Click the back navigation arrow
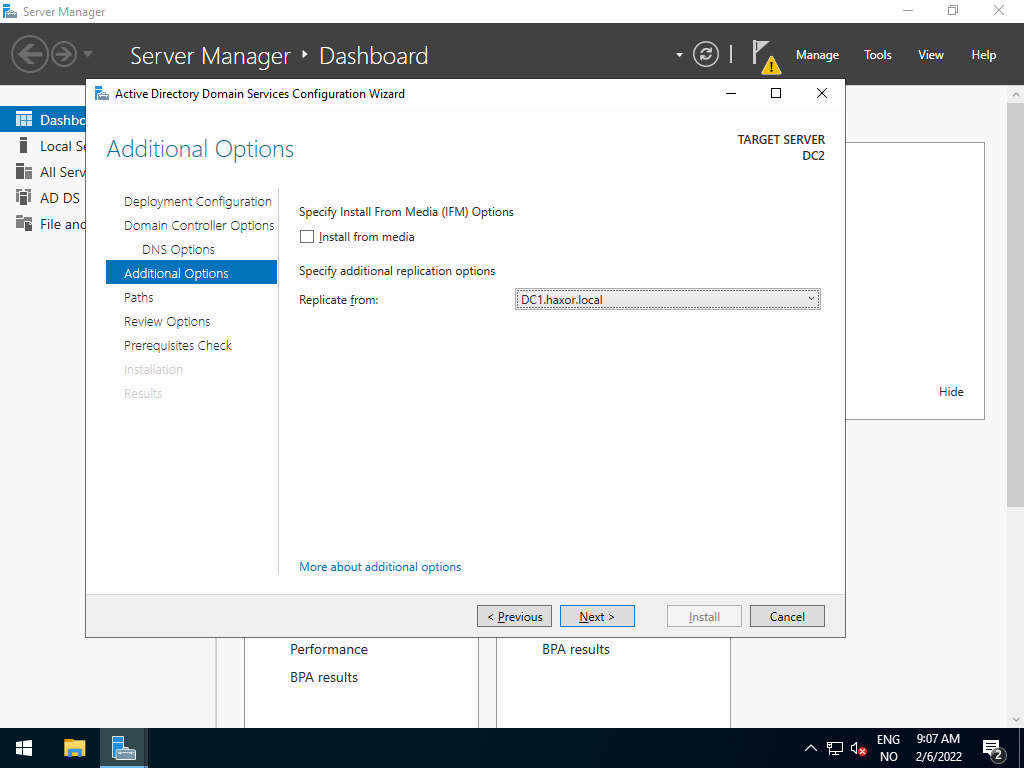Viewport: 1024px width, 768px height. coord(30,54)
